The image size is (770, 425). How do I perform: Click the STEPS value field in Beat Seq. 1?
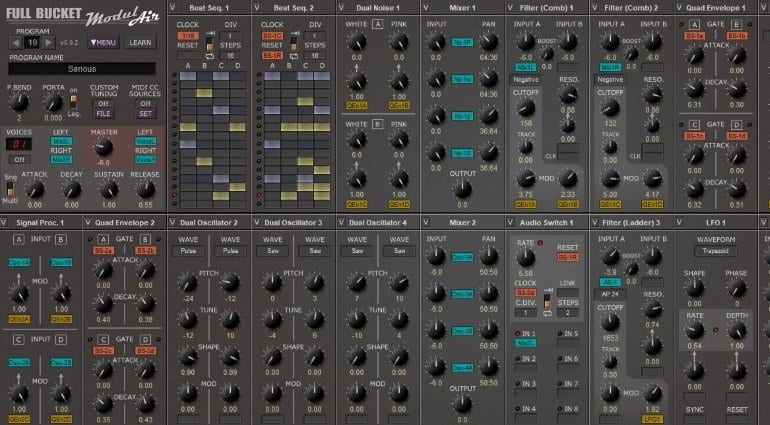point(230,56)
